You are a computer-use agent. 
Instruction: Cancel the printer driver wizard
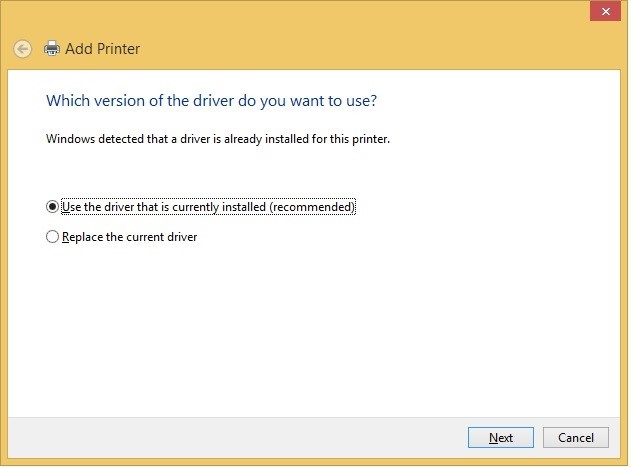[x=576, y=438]
